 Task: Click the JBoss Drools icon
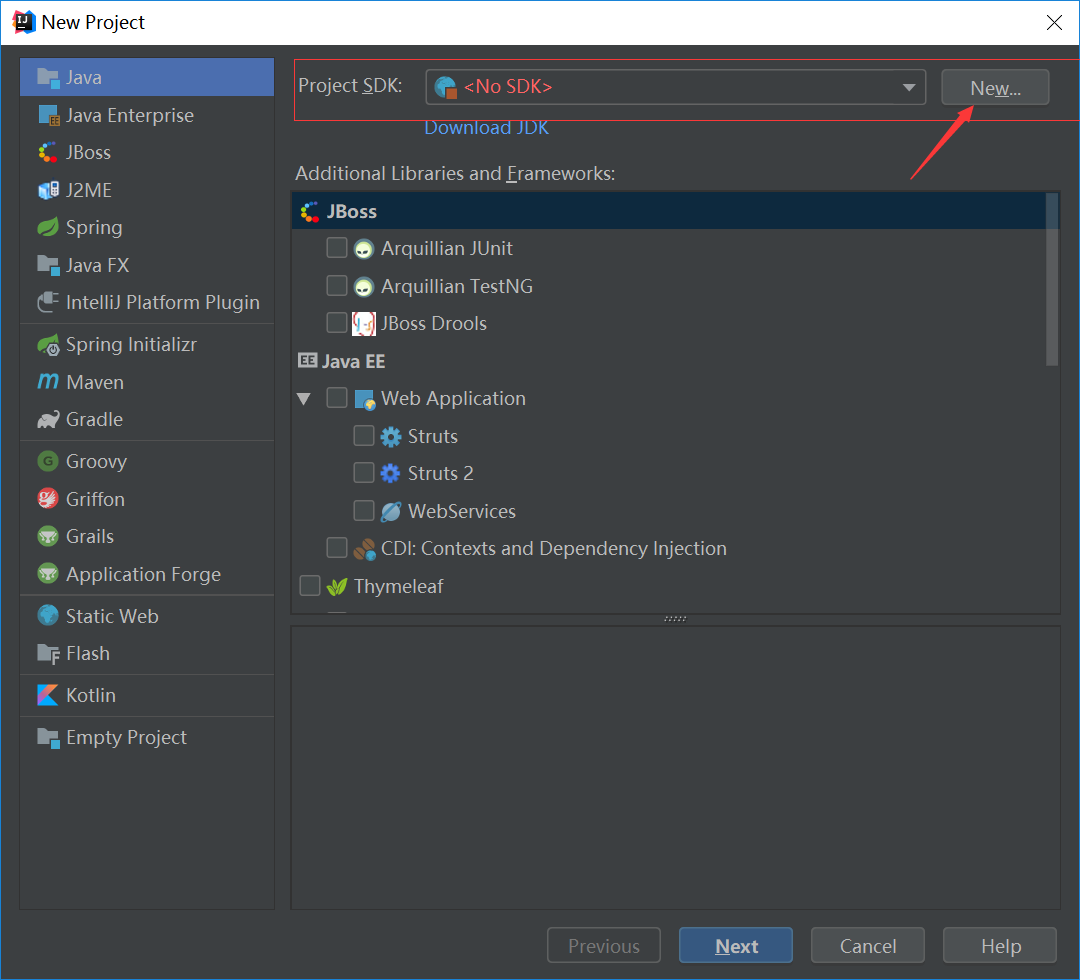[364, 324]
